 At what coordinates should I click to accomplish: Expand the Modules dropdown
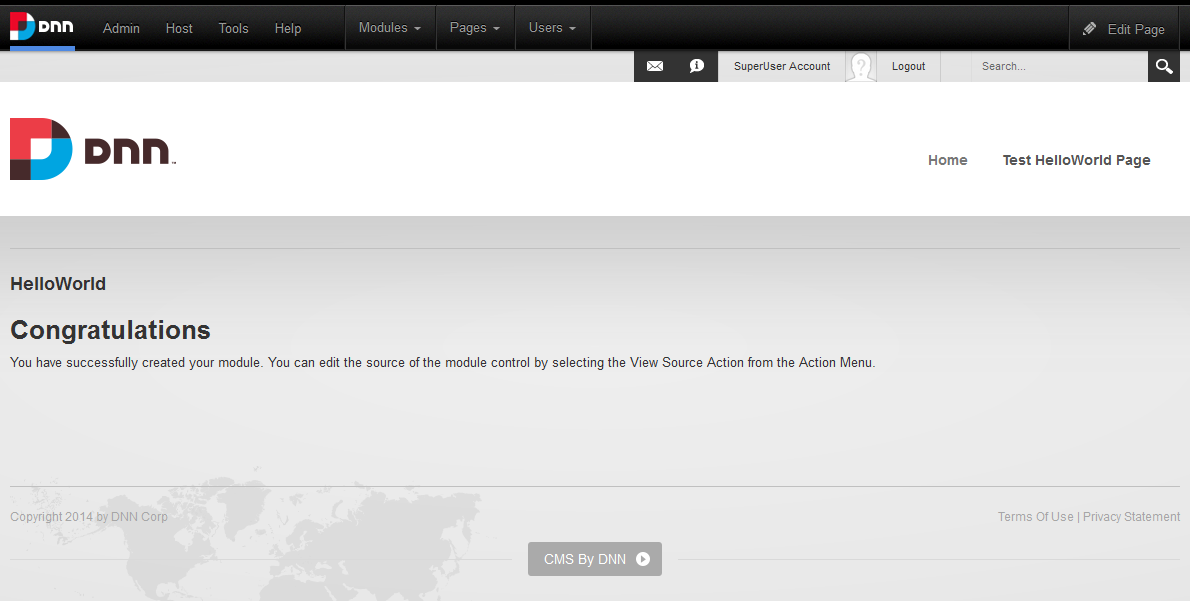[390, 27]
